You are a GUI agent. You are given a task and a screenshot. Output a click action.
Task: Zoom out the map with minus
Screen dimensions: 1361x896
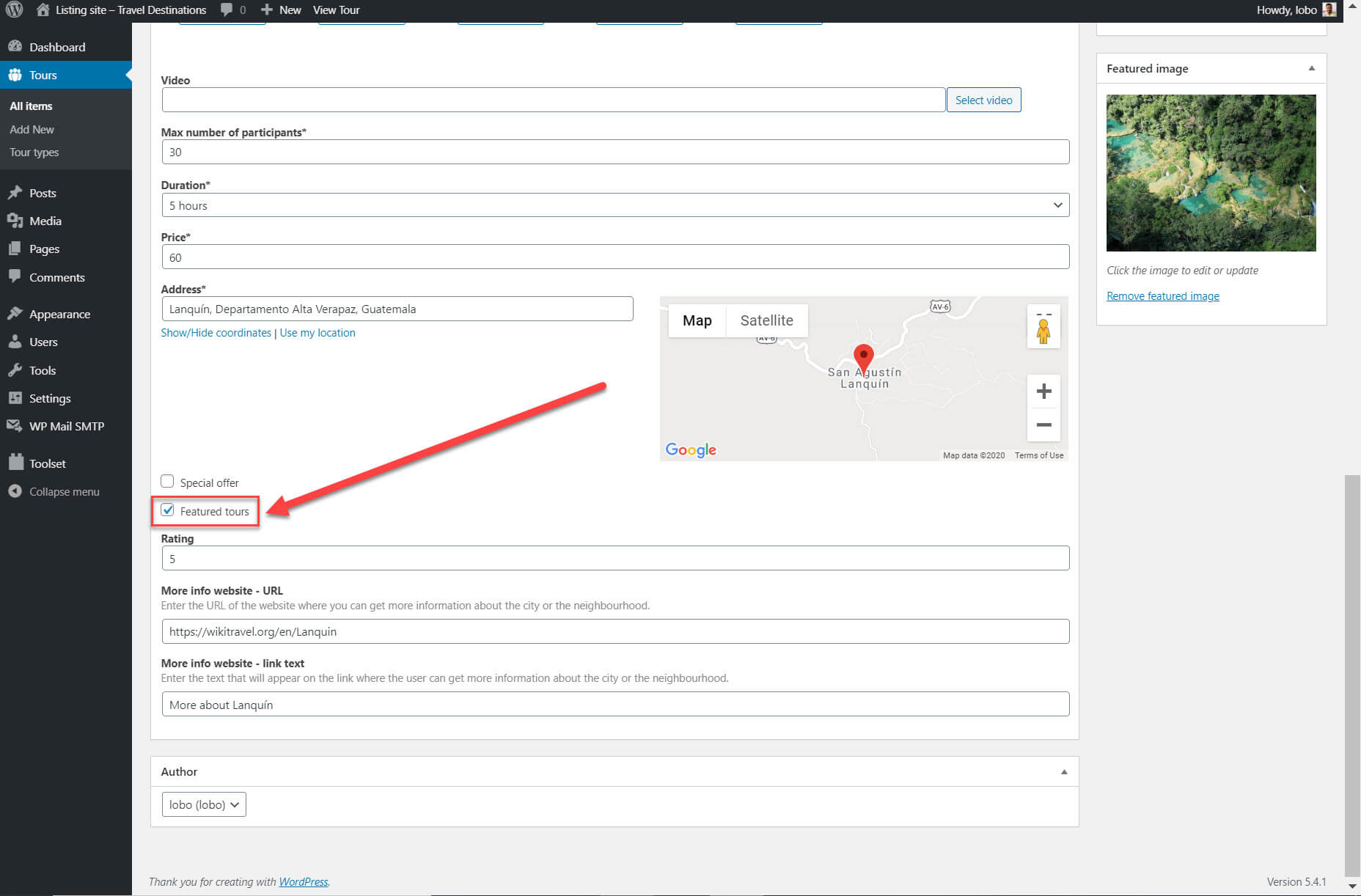(x=1043, y=425)
